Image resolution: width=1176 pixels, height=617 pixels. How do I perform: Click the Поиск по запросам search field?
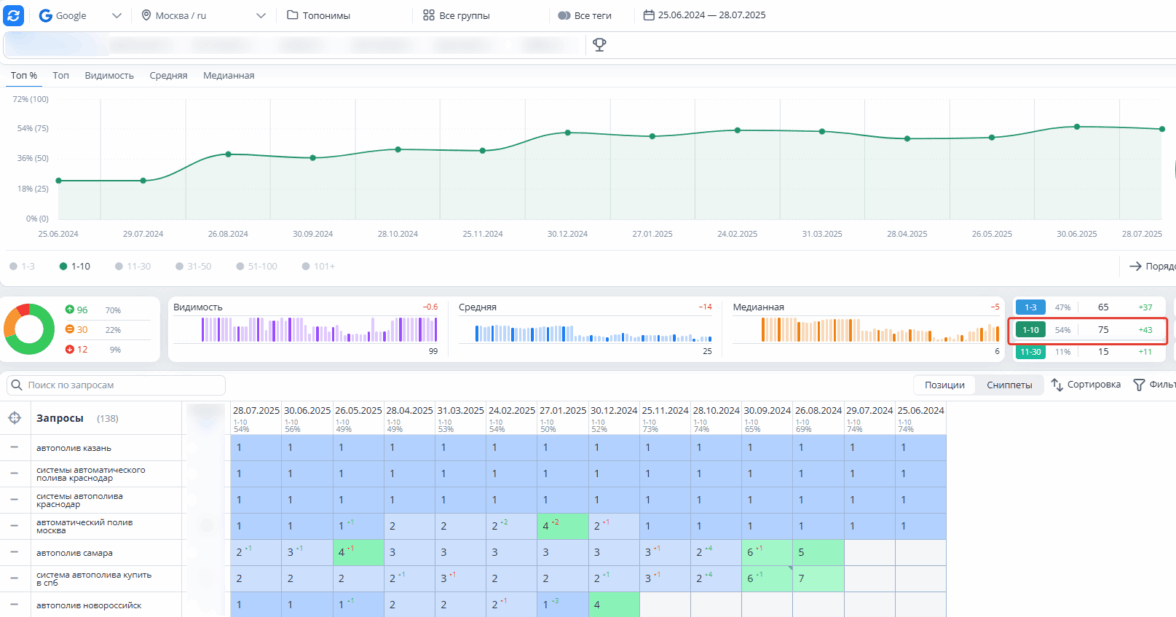(x=115, y=385)
